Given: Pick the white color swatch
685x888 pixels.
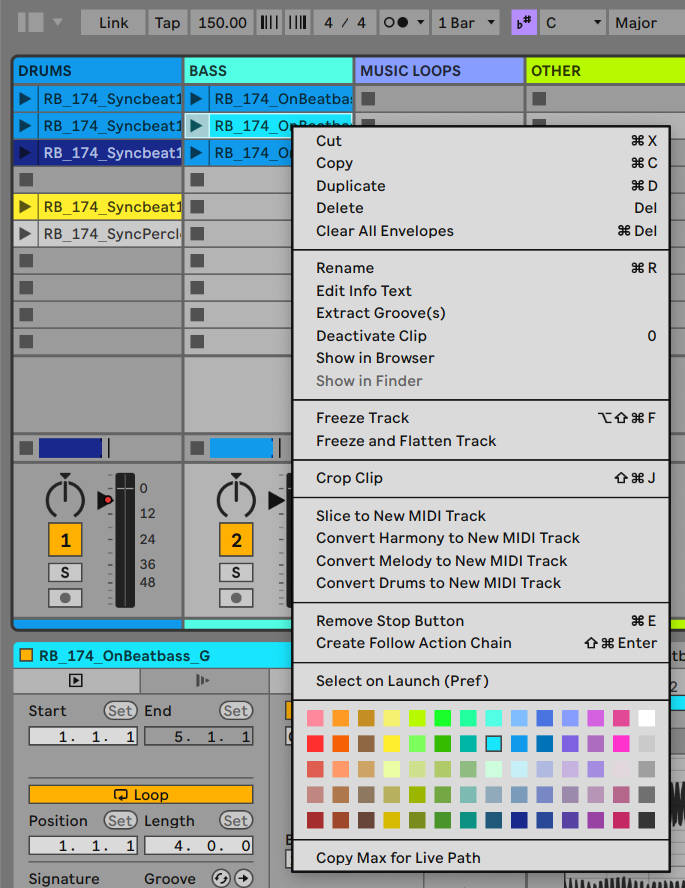Looking at the screenshot, I should 646,718.
